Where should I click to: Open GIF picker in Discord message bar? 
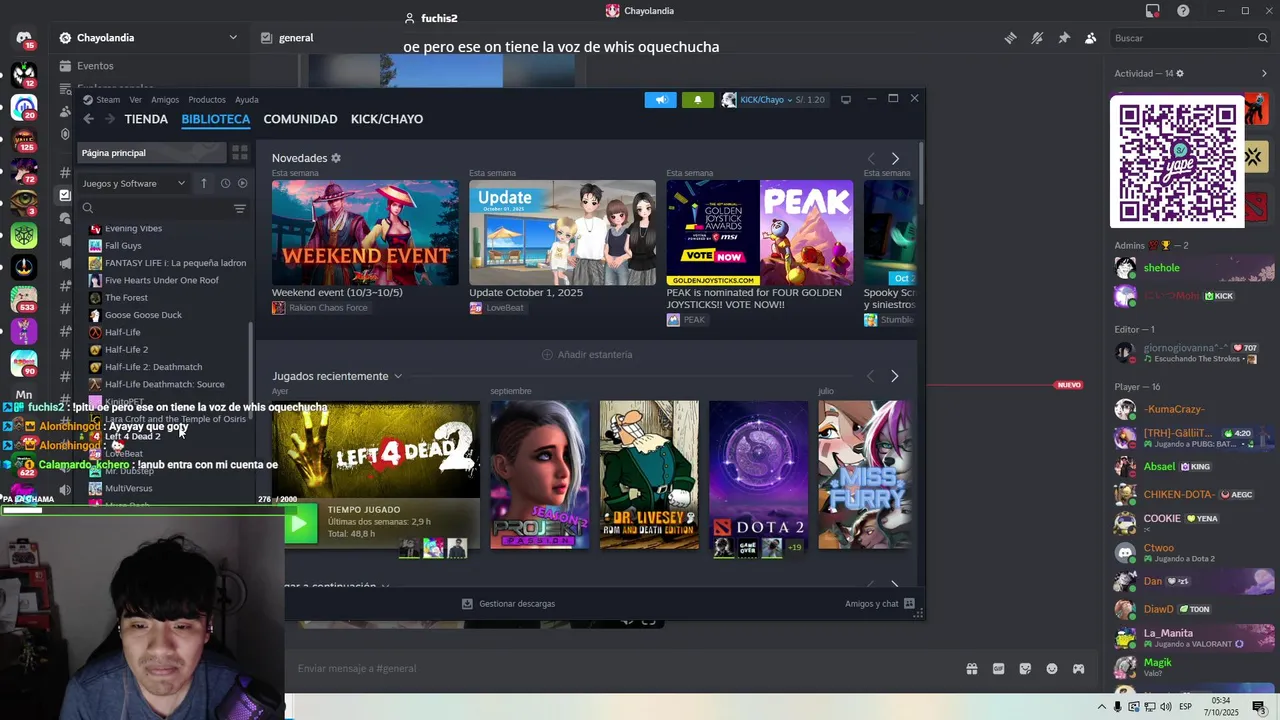pyautogui.click(x=998, y=669)
